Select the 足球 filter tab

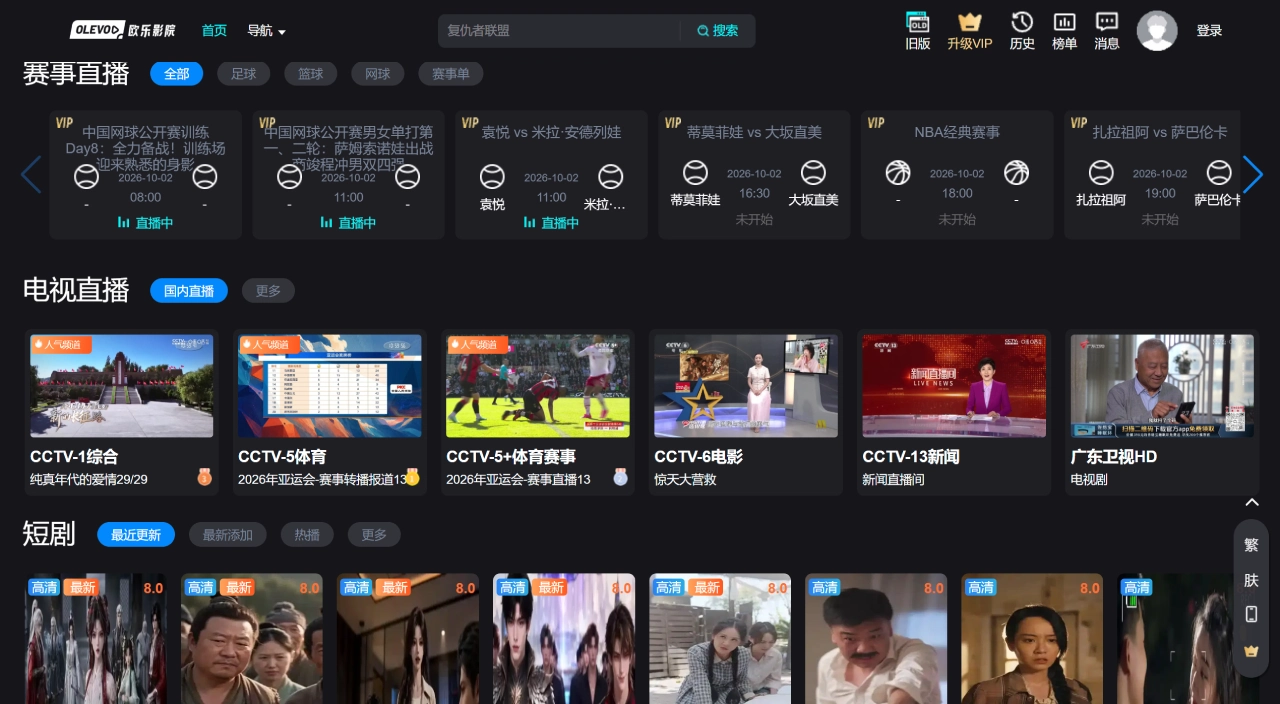point(244,74)
